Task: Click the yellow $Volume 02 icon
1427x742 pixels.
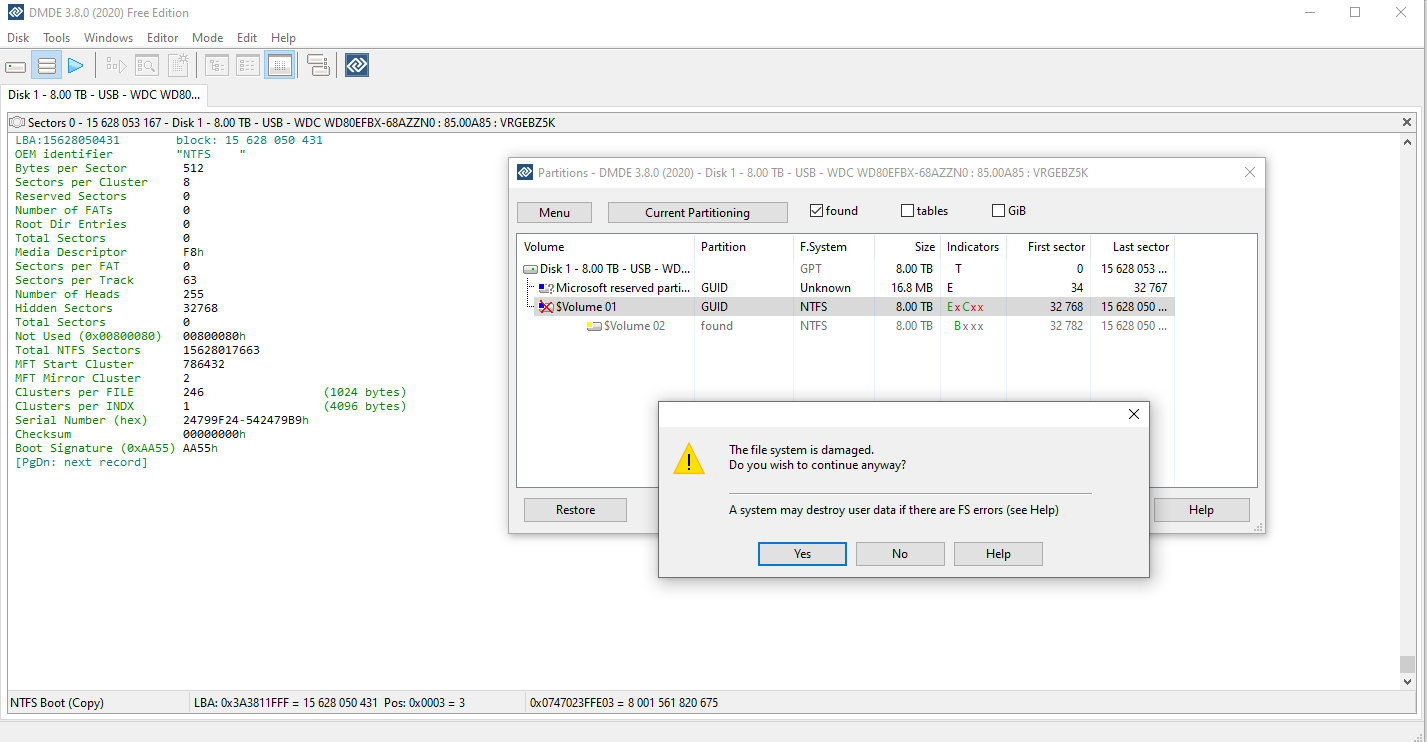Action: click(594, 326)
